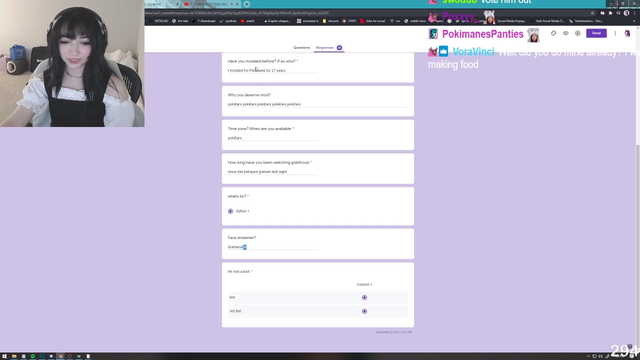Click the Google account avatar
This screenshot has height=360, width=640.
coord(627,33)
